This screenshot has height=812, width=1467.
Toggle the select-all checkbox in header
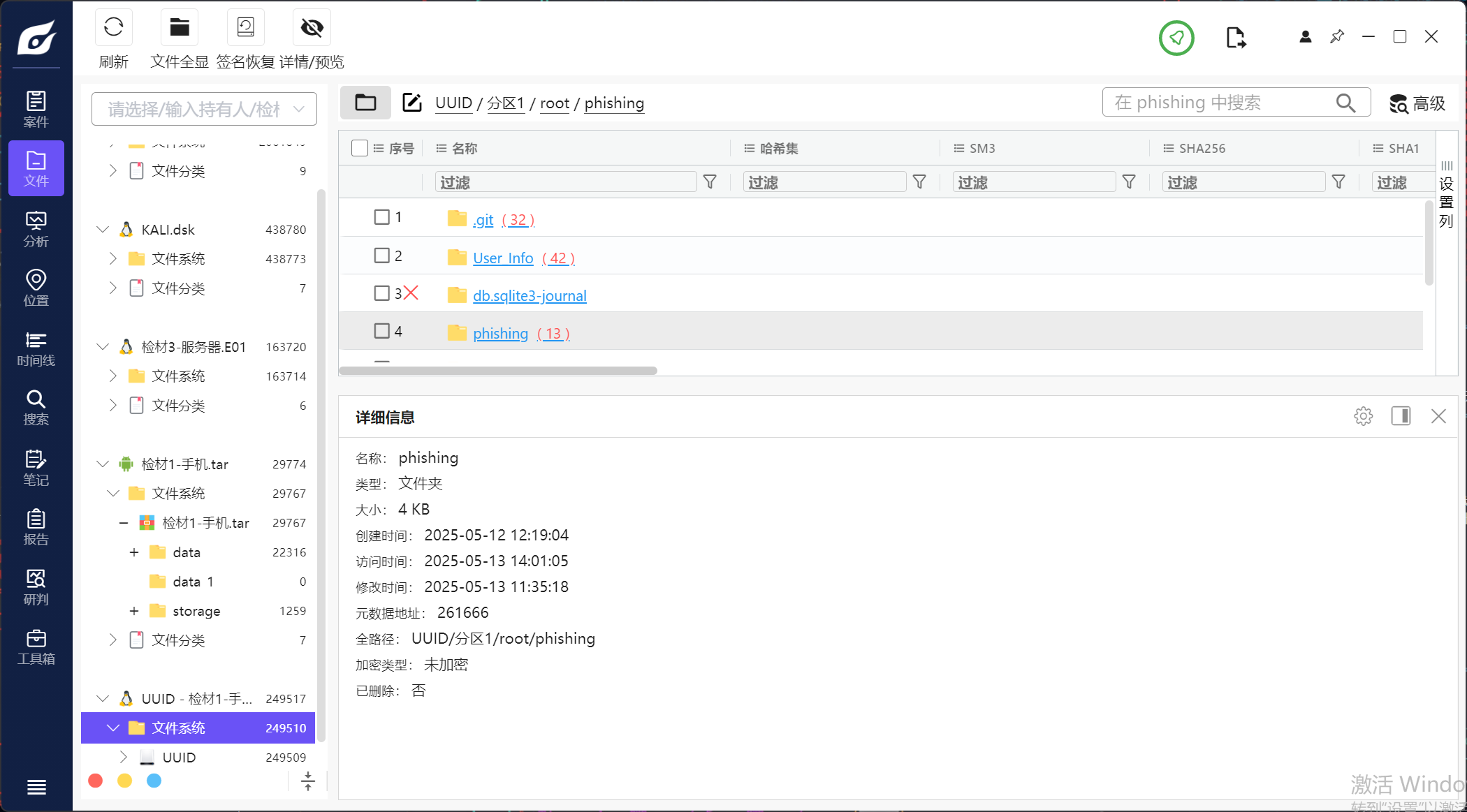pyautogui.click(x=360, y=148)
